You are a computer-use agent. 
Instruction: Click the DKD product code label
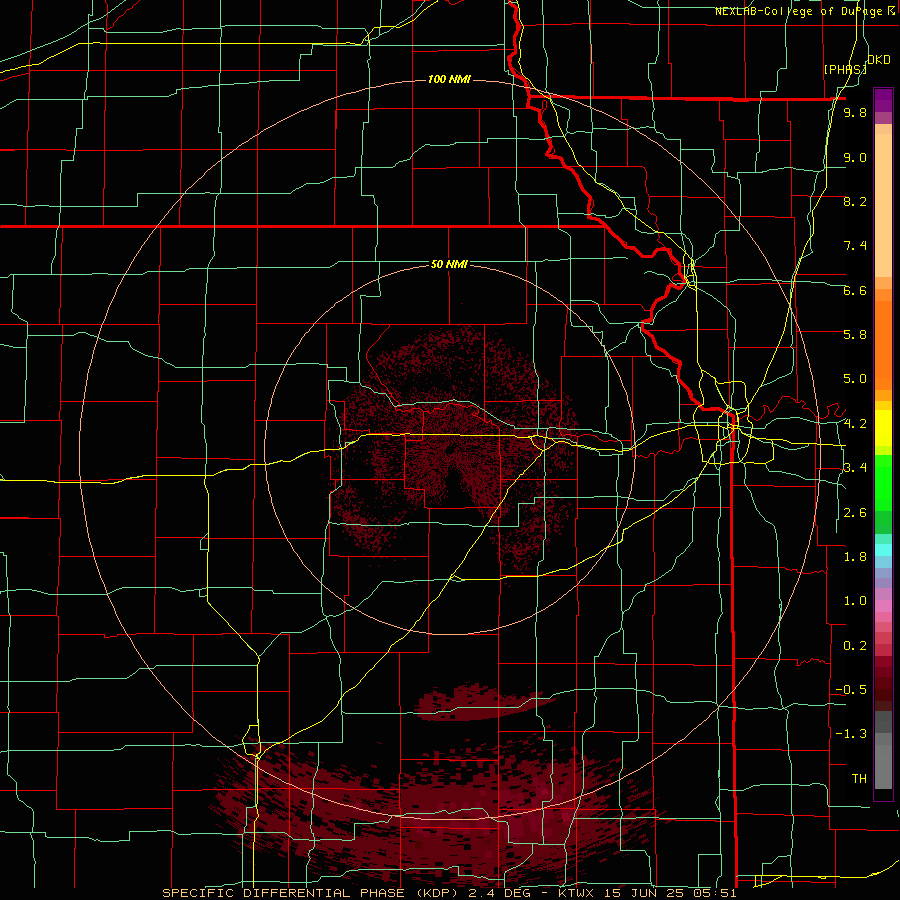pyautogui.click(x=879, y=60)
